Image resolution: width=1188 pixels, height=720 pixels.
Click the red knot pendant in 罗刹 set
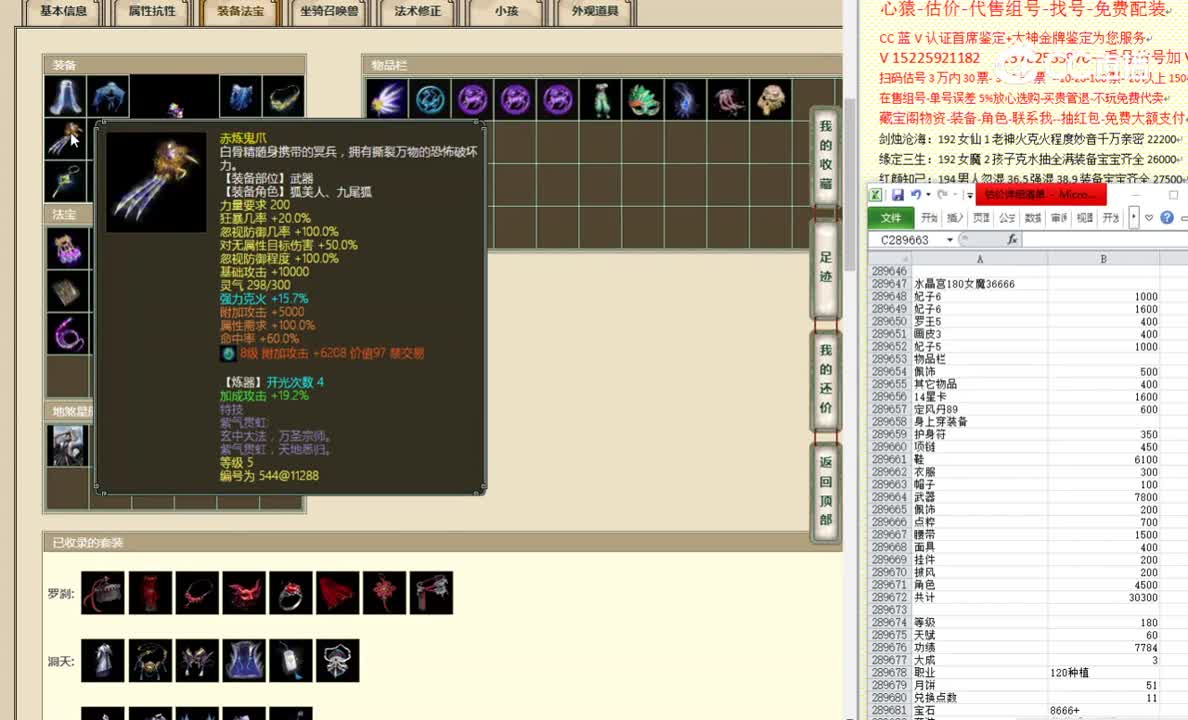coord(385,593)
